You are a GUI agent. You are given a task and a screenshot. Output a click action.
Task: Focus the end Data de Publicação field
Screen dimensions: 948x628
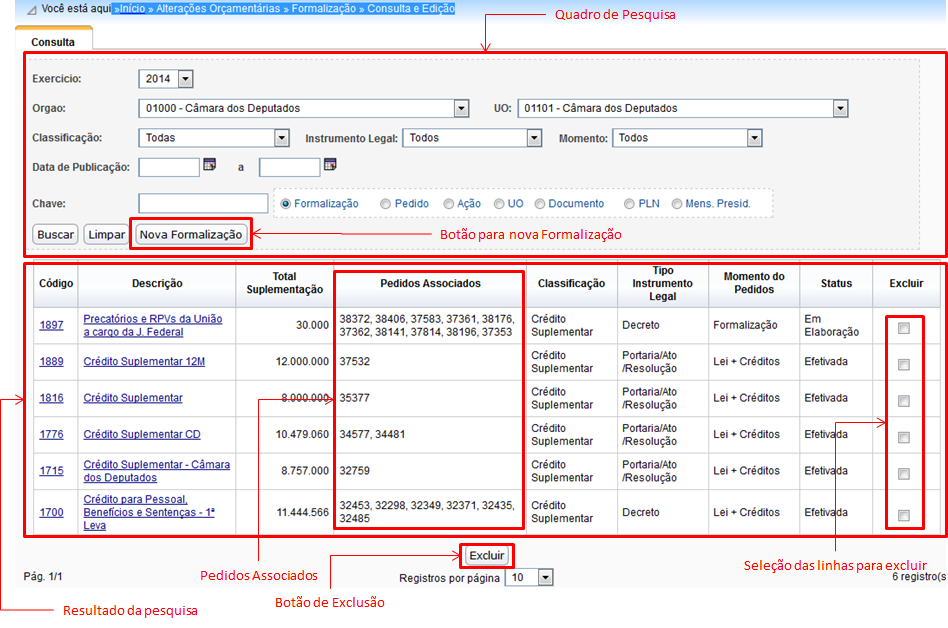pyautogui.click(x=290, y=167)
